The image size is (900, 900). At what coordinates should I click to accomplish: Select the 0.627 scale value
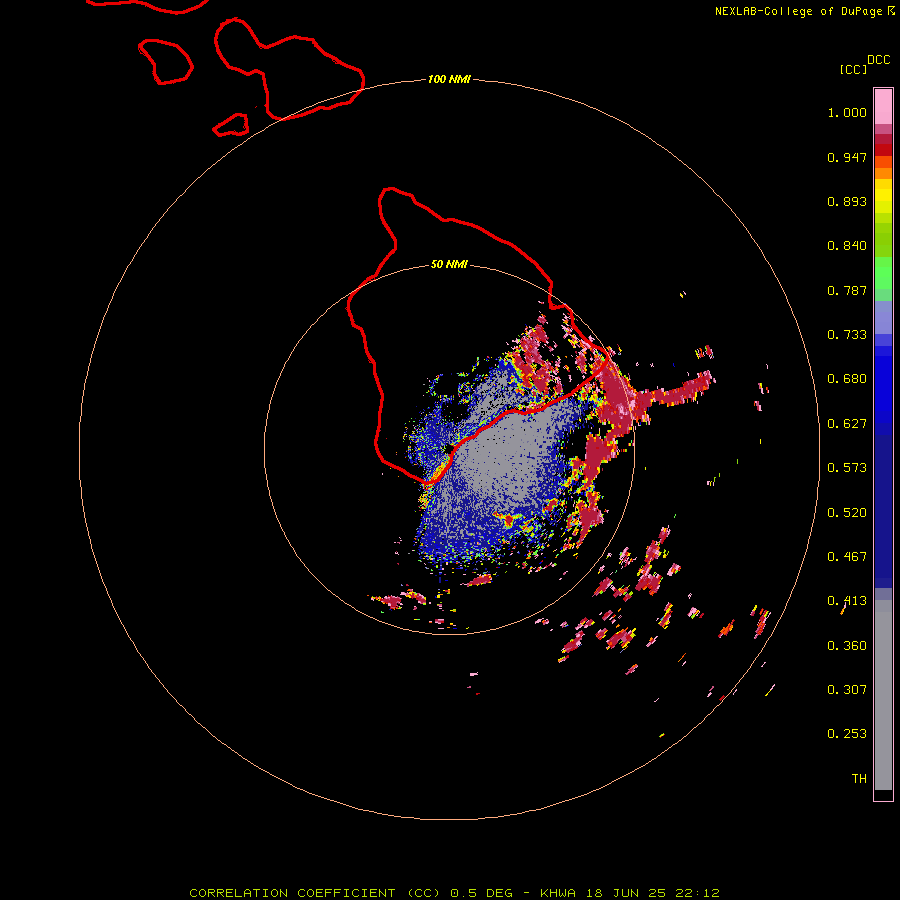[x=847, y=424]
